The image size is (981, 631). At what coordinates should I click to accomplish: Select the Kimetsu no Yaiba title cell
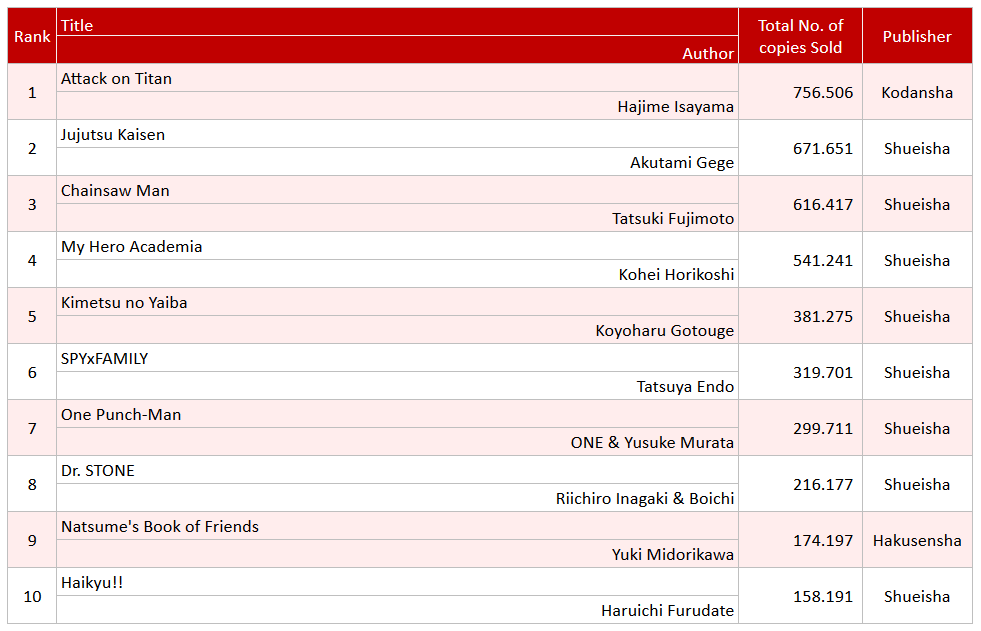tap(397, 302)
